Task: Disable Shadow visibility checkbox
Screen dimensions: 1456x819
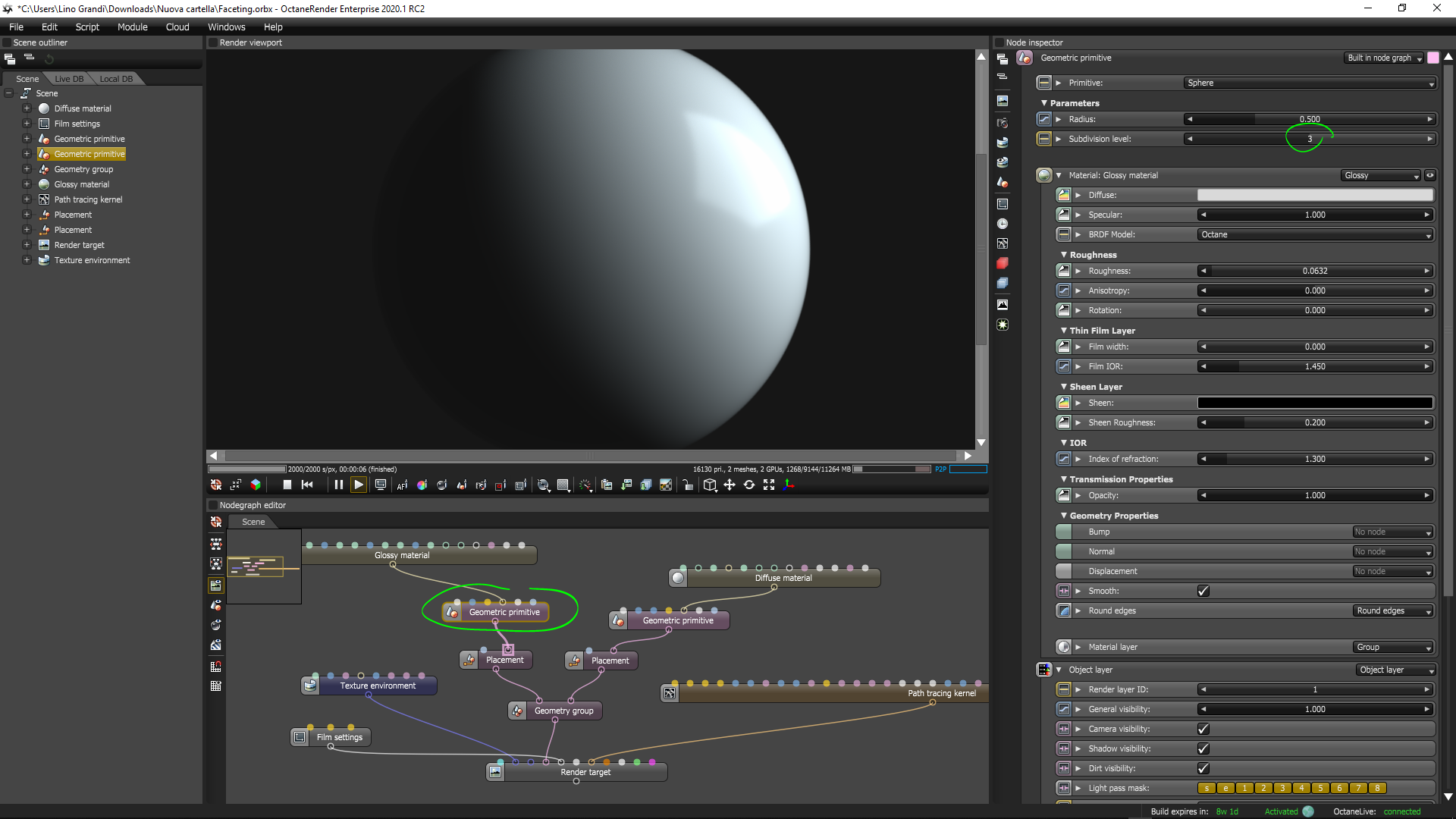Action: (1203, 748)
